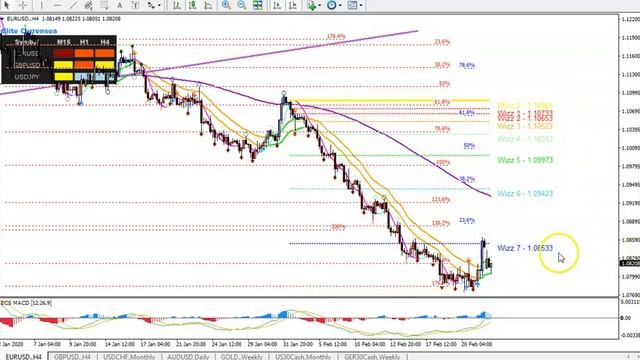
Task: Switch chart to line chart
Action: (x=208, y=5)
